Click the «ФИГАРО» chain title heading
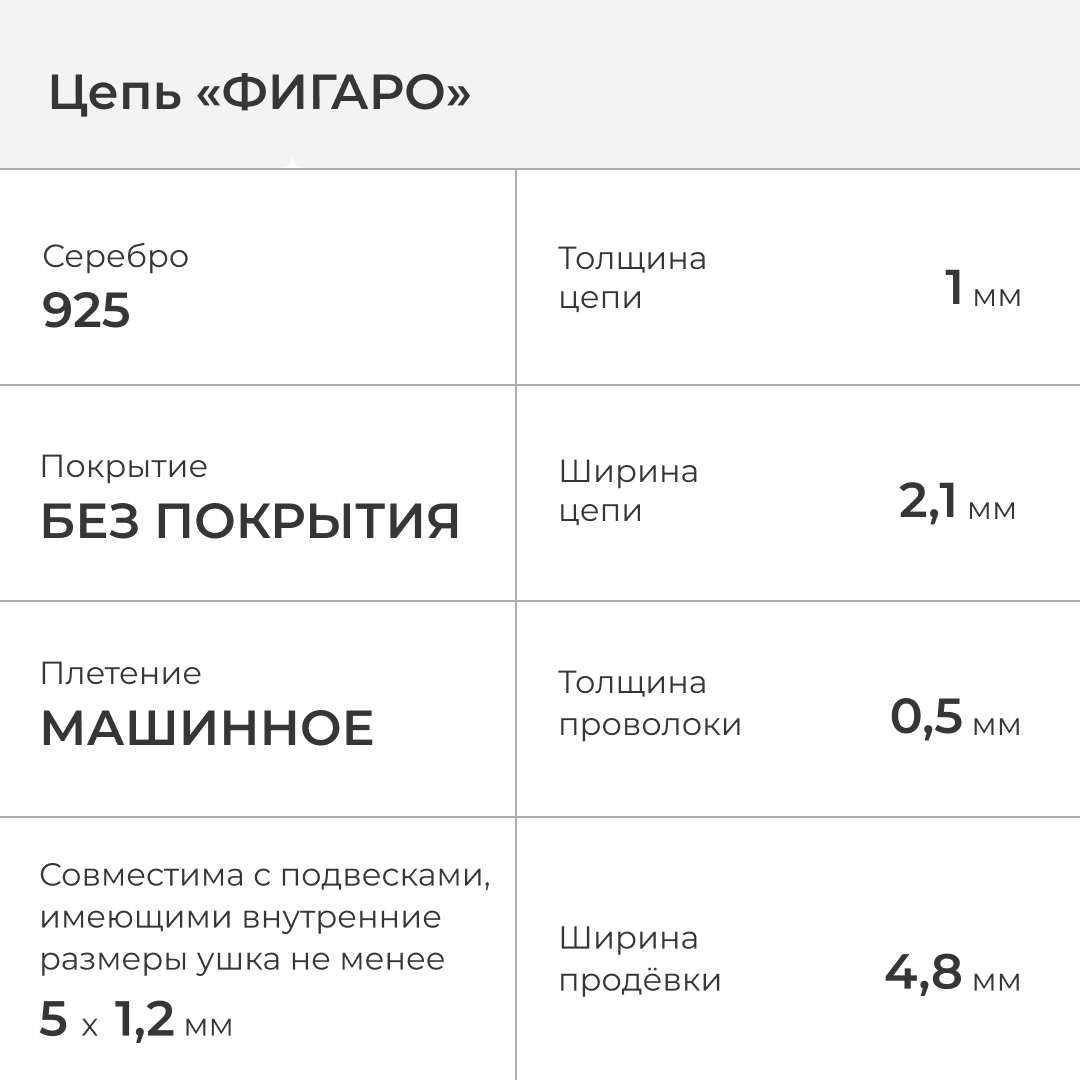The width and height of the screenshot is (1080, 1080). 259,94
